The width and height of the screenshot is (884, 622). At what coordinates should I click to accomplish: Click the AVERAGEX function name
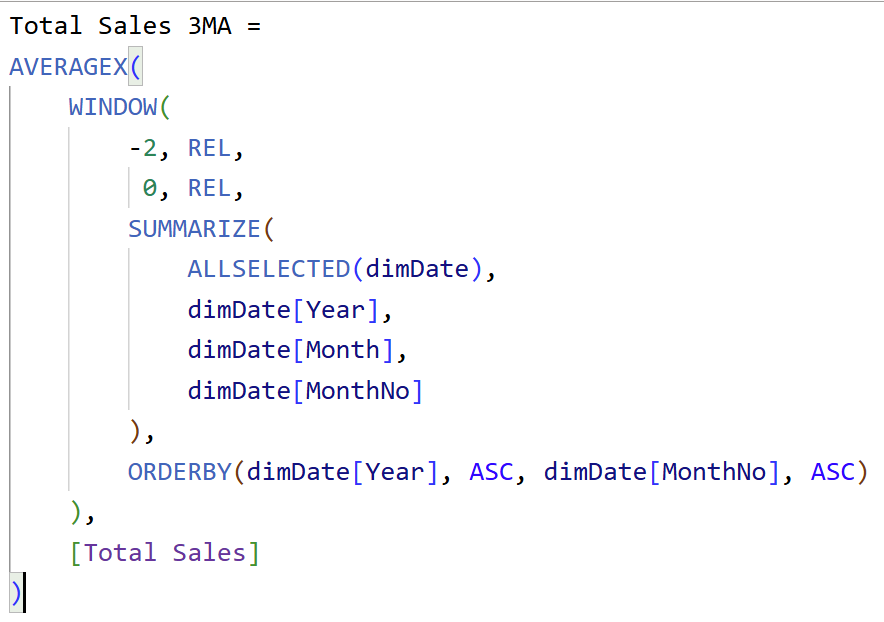69,67
